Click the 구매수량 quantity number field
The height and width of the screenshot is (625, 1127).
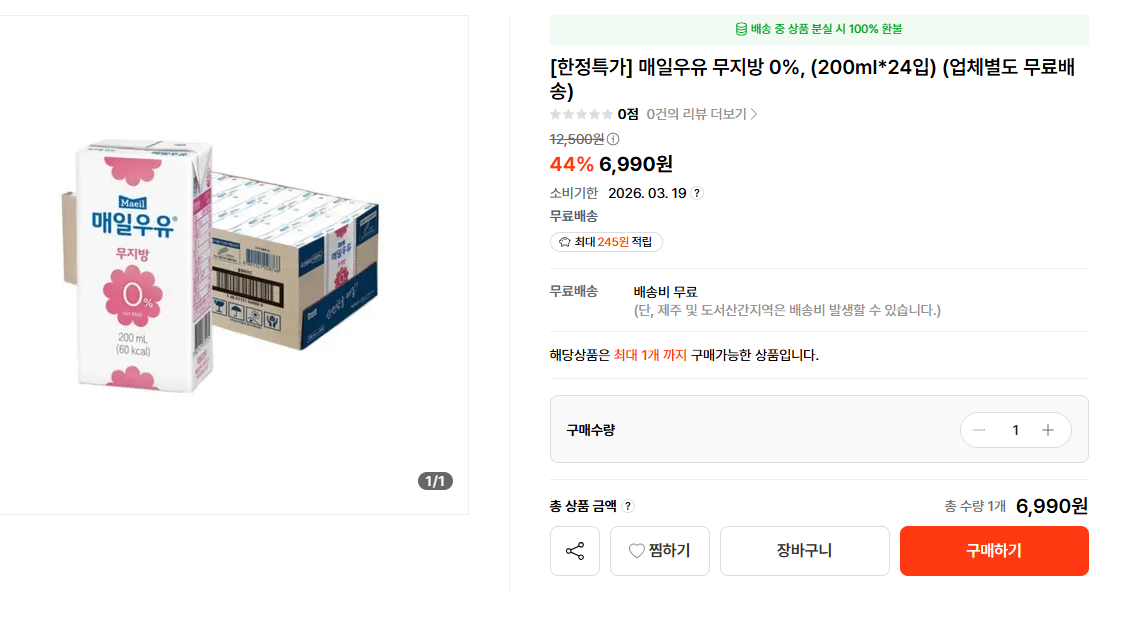tap(1015, 430)
